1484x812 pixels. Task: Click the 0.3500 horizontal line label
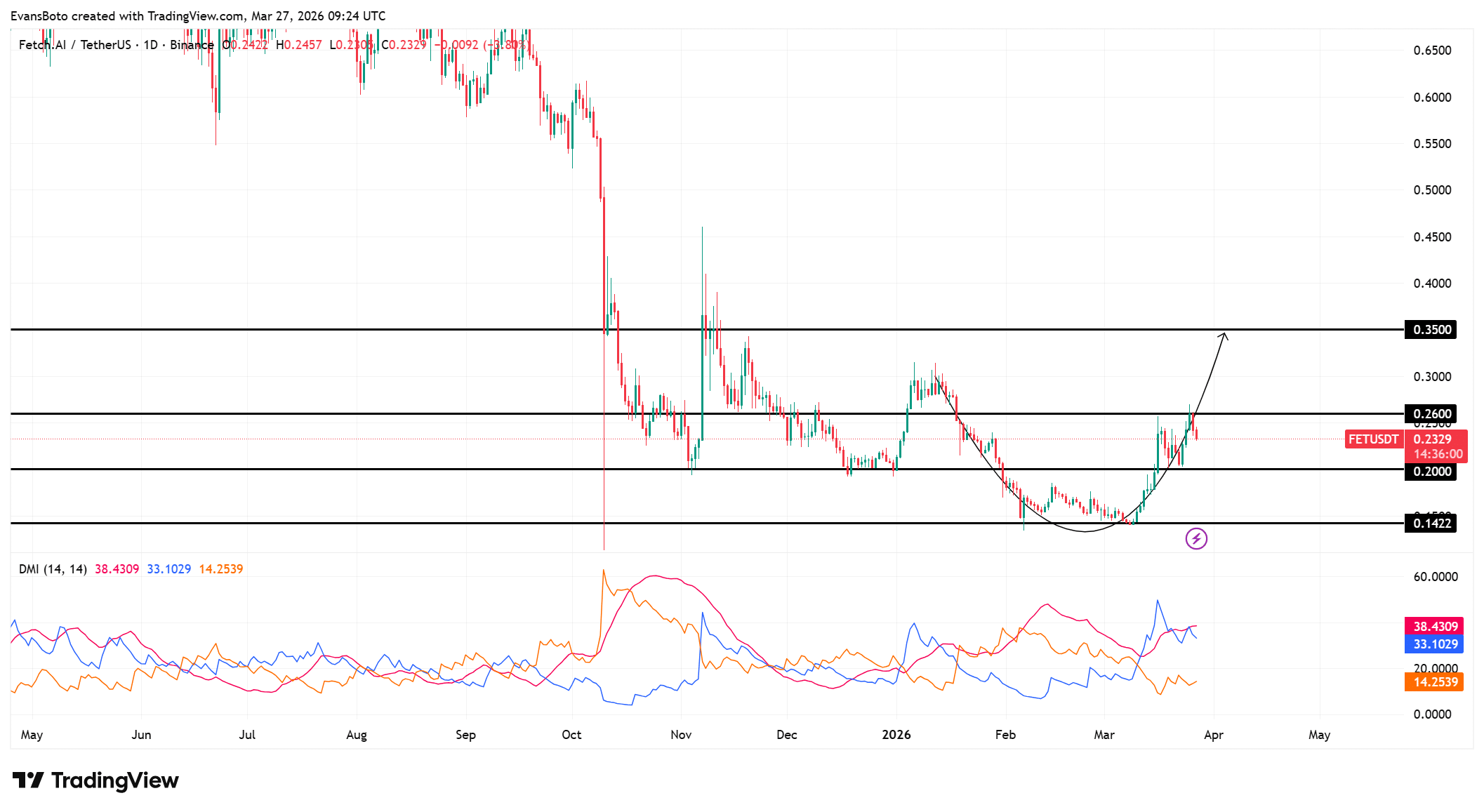click(x=1431, y=330)
